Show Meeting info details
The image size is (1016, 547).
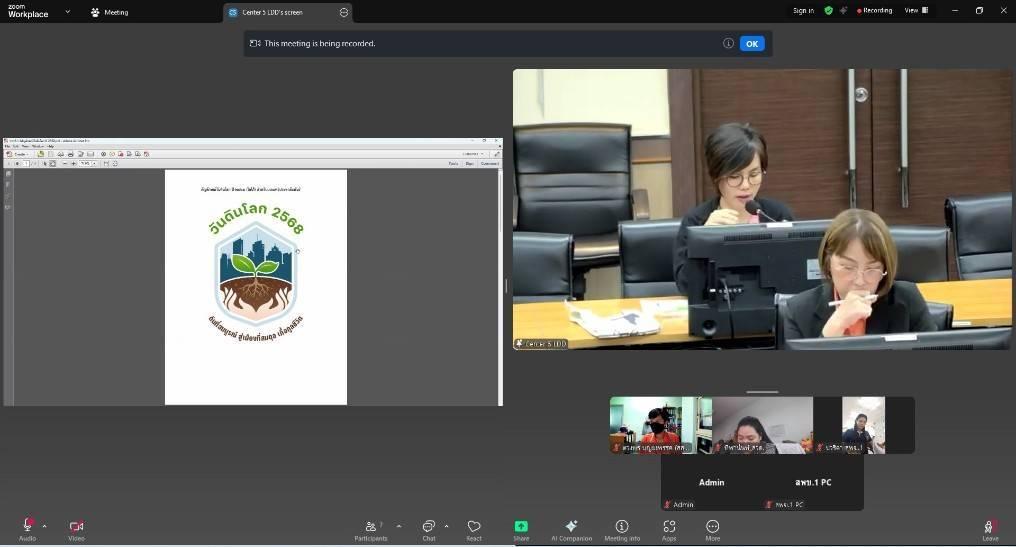coord(621,527)
